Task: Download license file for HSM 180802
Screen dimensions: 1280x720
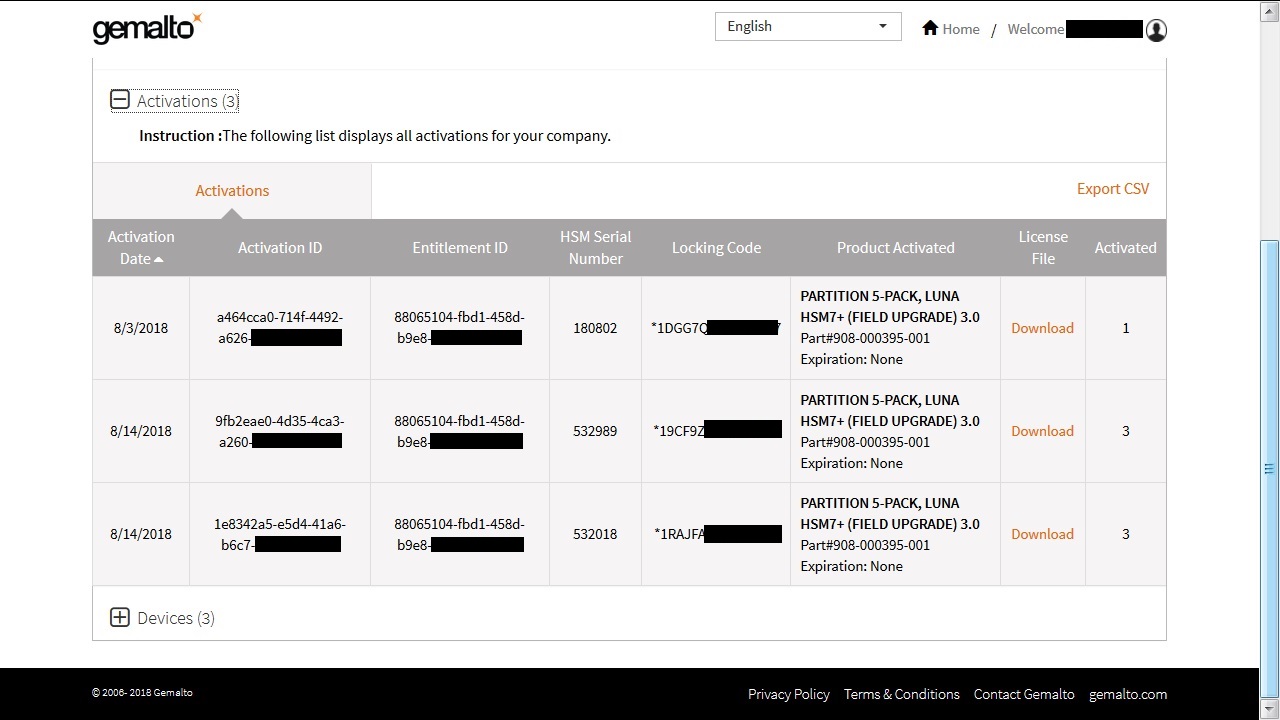Action: pyautogui.click(x=1041, y=328)
